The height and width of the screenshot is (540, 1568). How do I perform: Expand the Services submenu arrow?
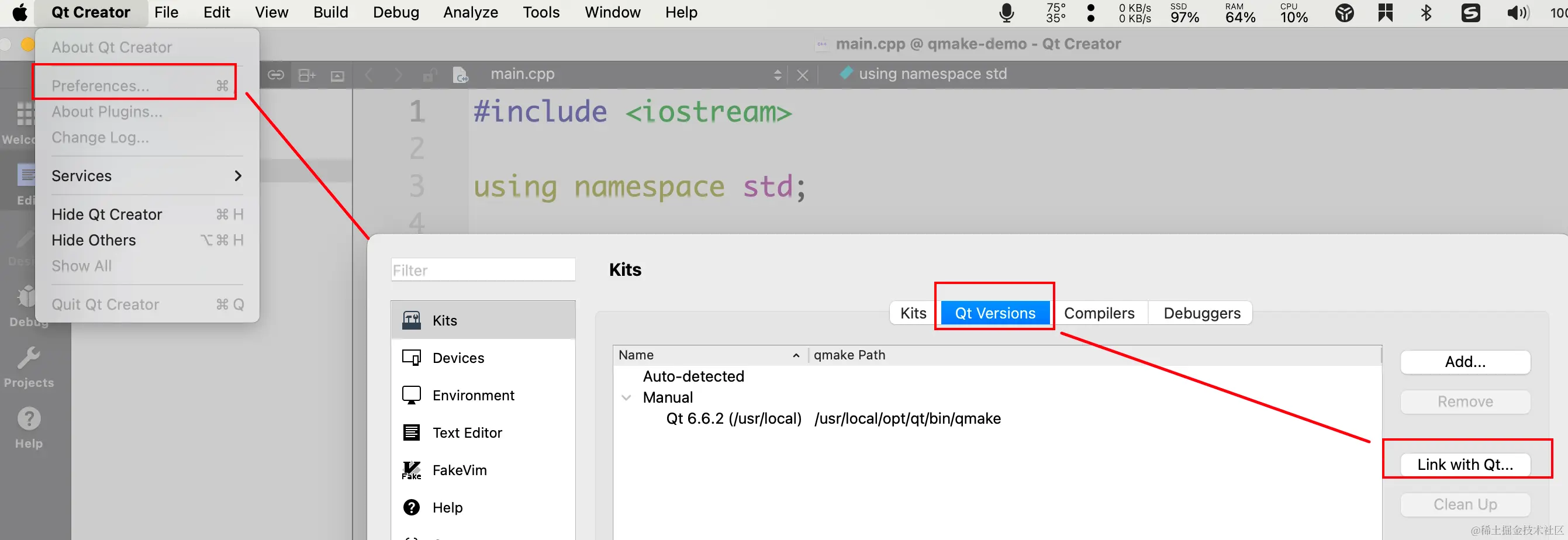tap(238, 176)
